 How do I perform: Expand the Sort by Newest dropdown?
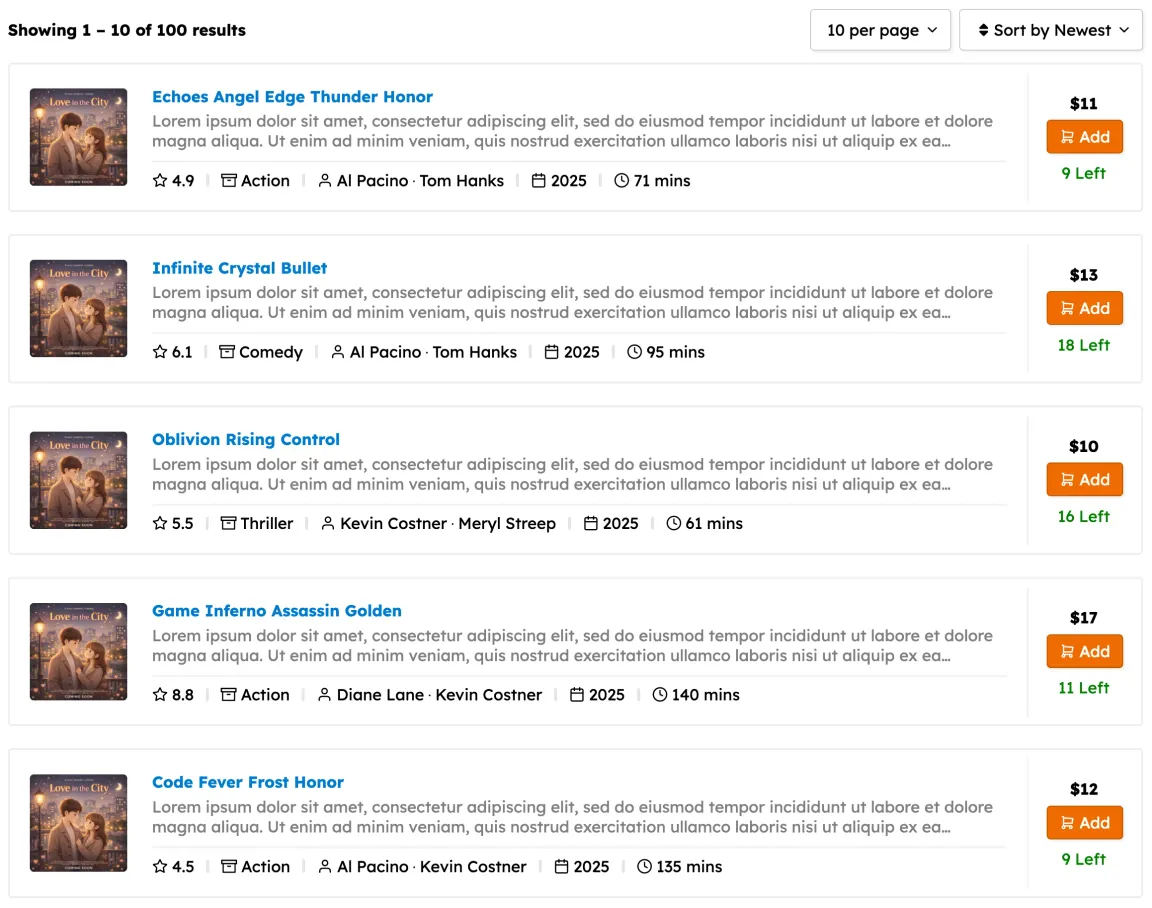coord(1050,30)
